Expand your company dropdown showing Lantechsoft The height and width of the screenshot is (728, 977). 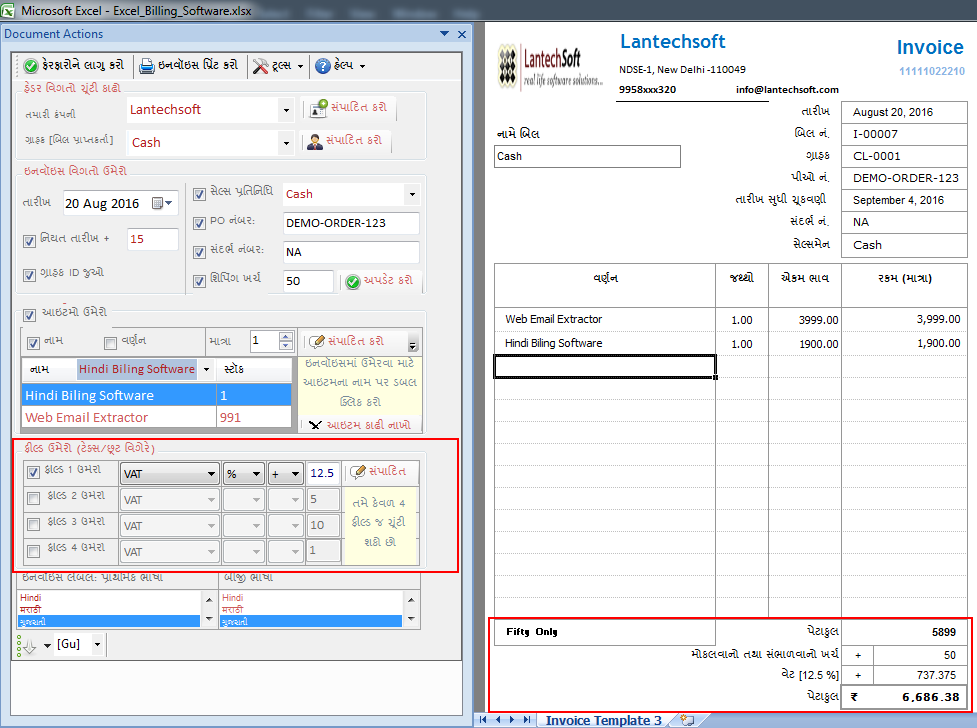coord(286,110)
